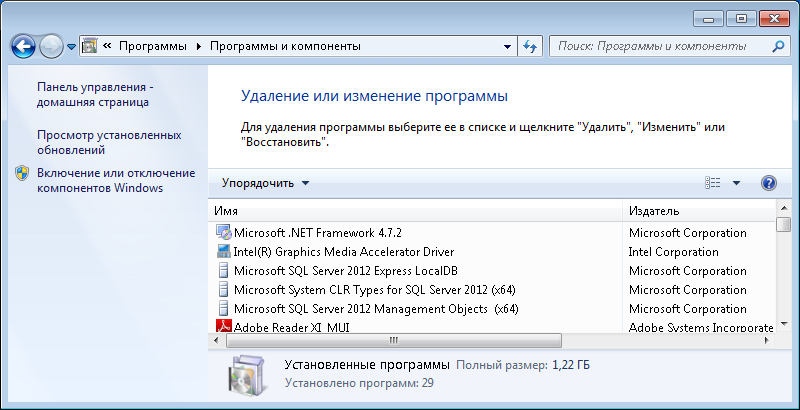Click the Intel Graphics Media Accelerator Driver icon
Image resolution: width=800 pixels, height=410 pixels.
pos(223,251)
